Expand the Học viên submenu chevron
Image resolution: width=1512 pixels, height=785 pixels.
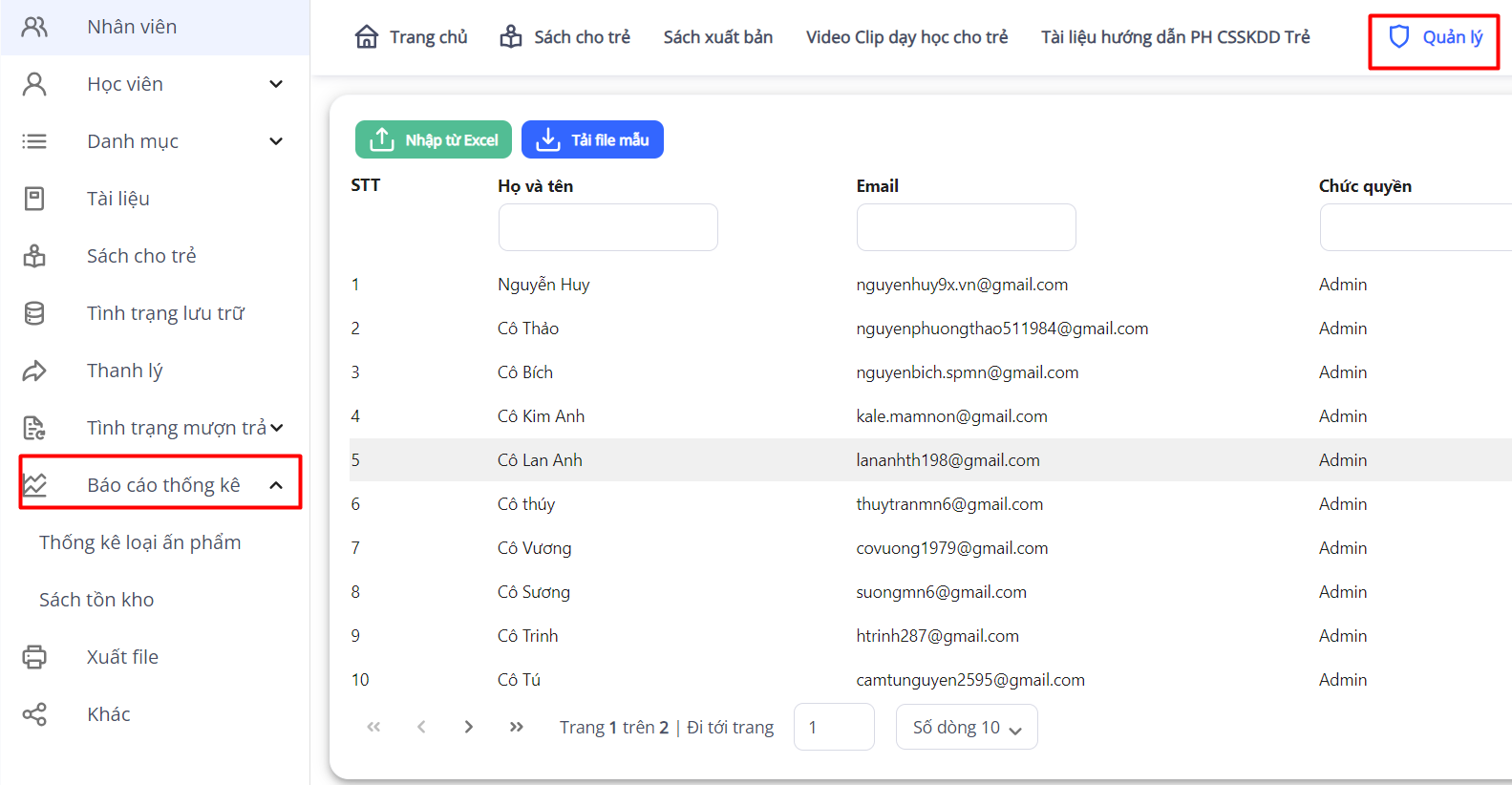[x=276, y=84]
